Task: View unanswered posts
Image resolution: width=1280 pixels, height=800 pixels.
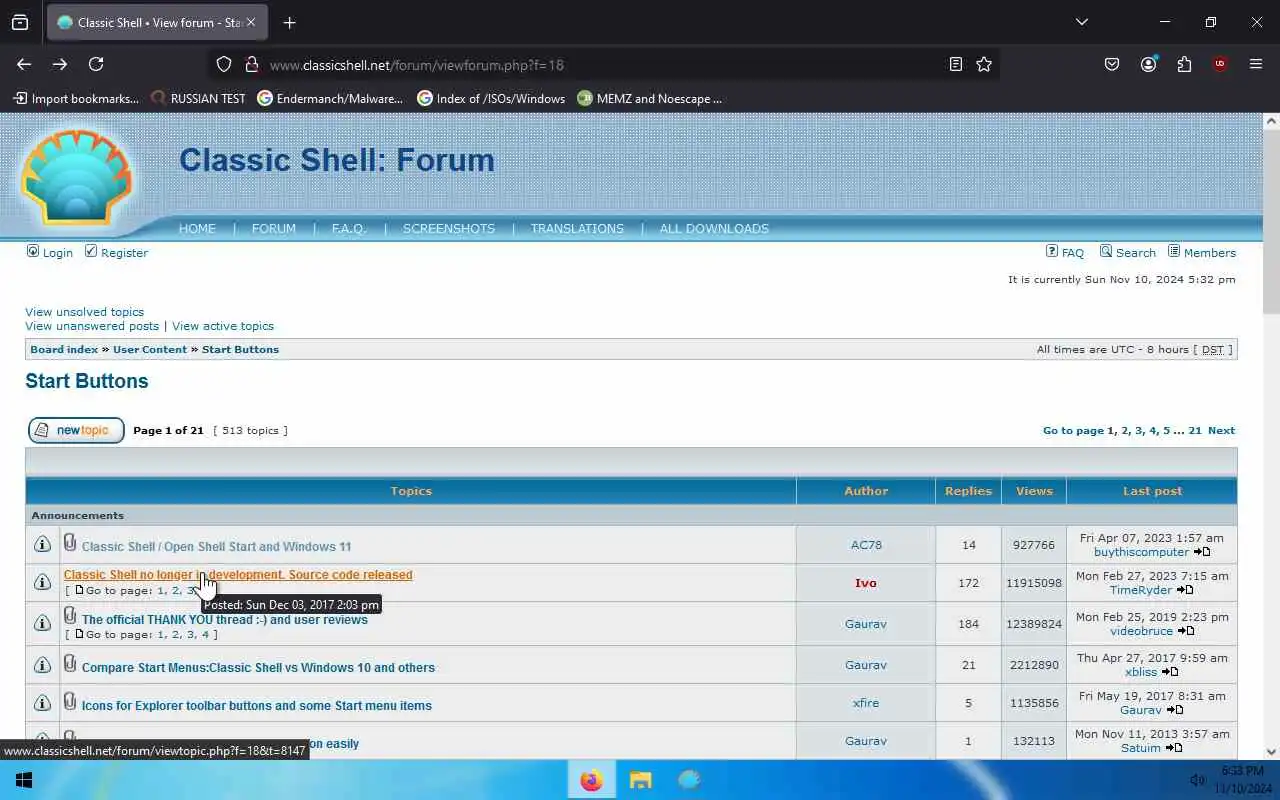Action: pos(92,326)
